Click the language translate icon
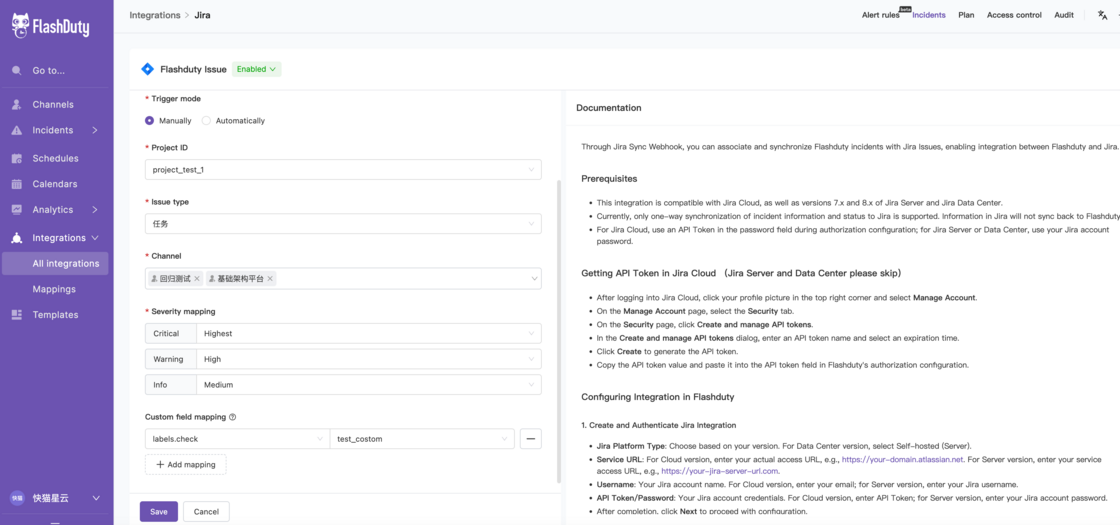 pos(1102,15)
